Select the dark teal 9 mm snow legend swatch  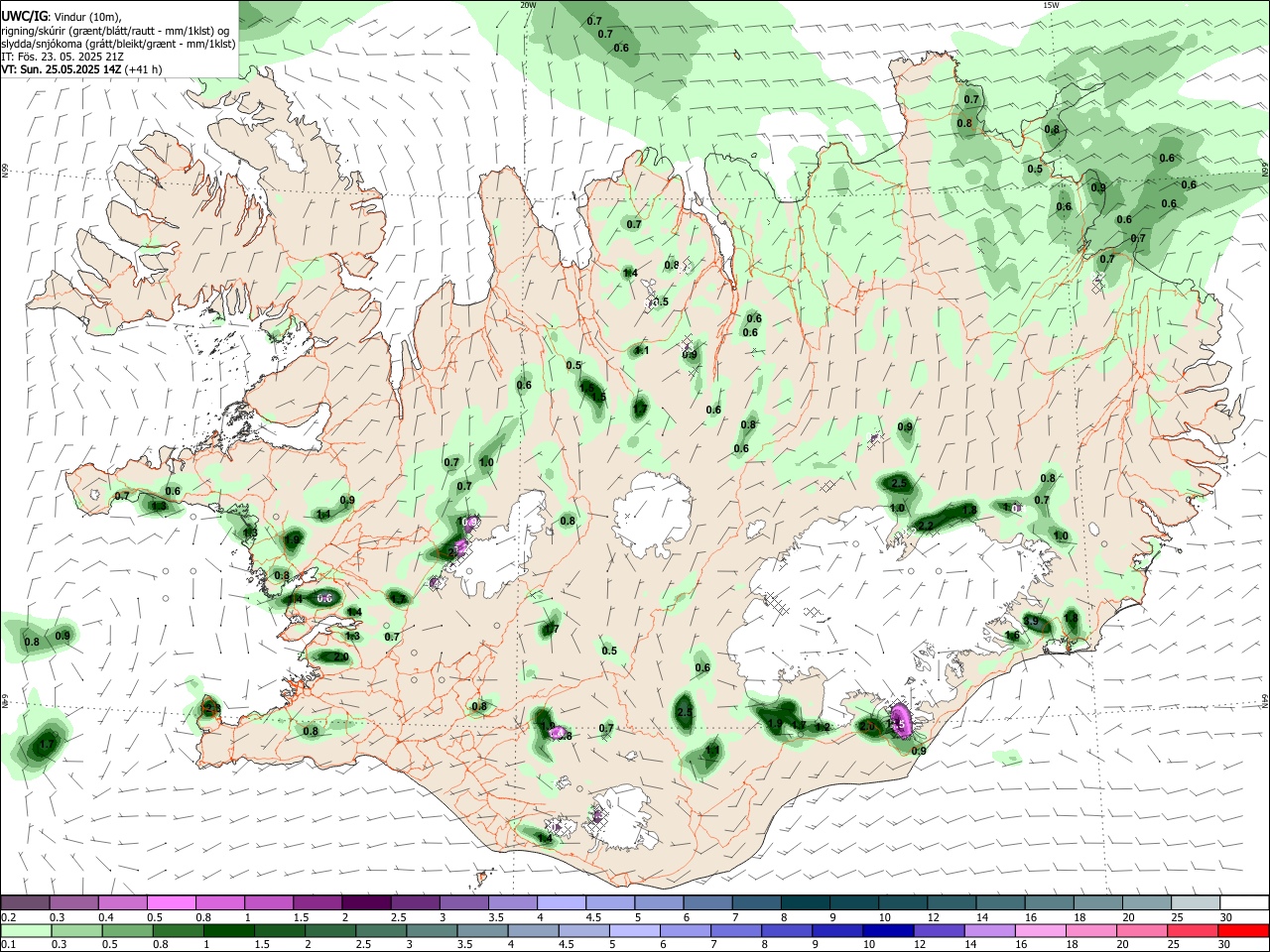(x=854, y=902)
